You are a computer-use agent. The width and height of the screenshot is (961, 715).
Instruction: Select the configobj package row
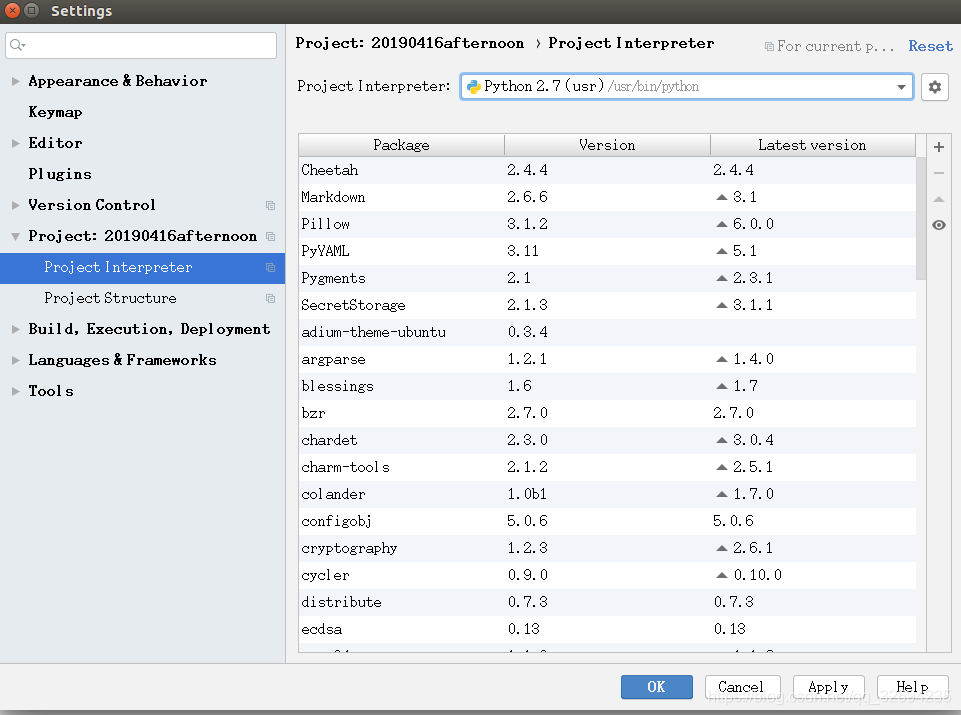(607, 521)
